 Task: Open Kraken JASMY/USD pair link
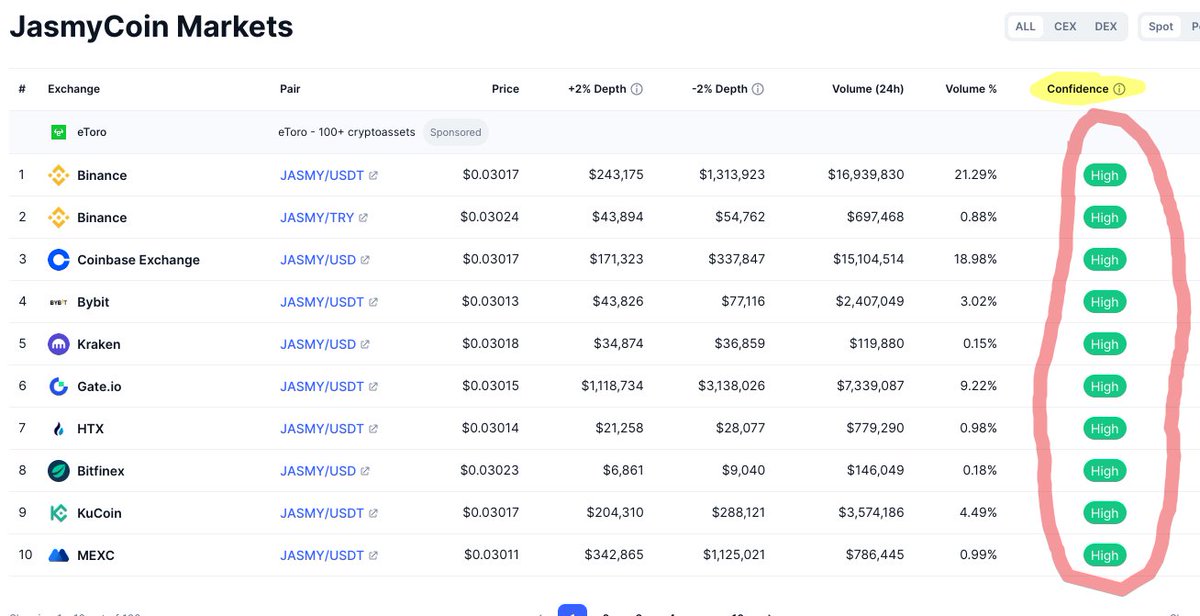[x=318, y=344]
